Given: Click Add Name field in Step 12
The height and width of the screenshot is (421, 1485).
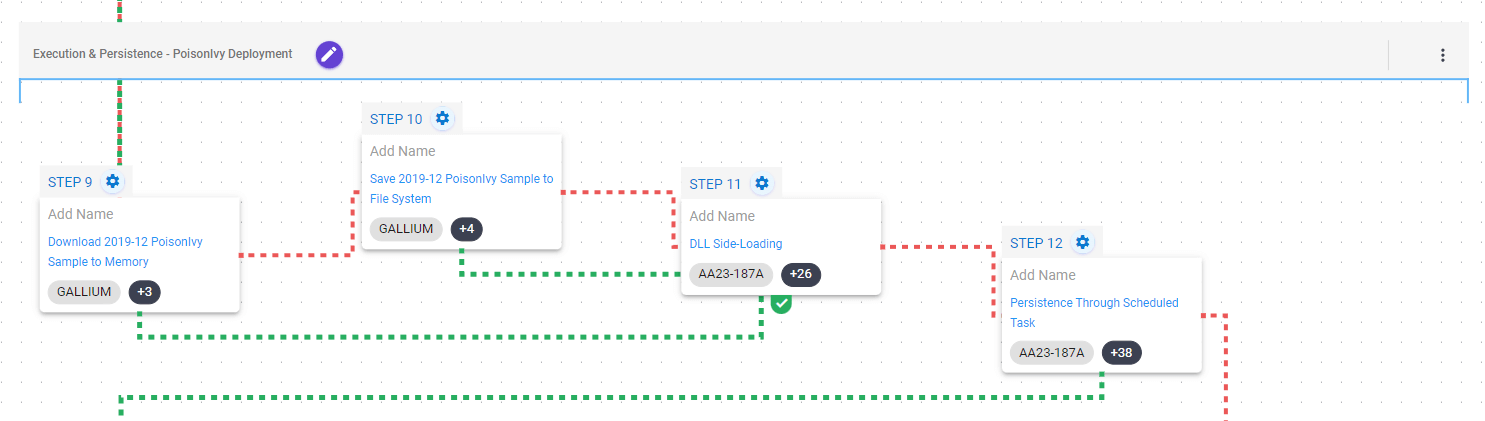Looking at the screenshot, I should 1043,275.
